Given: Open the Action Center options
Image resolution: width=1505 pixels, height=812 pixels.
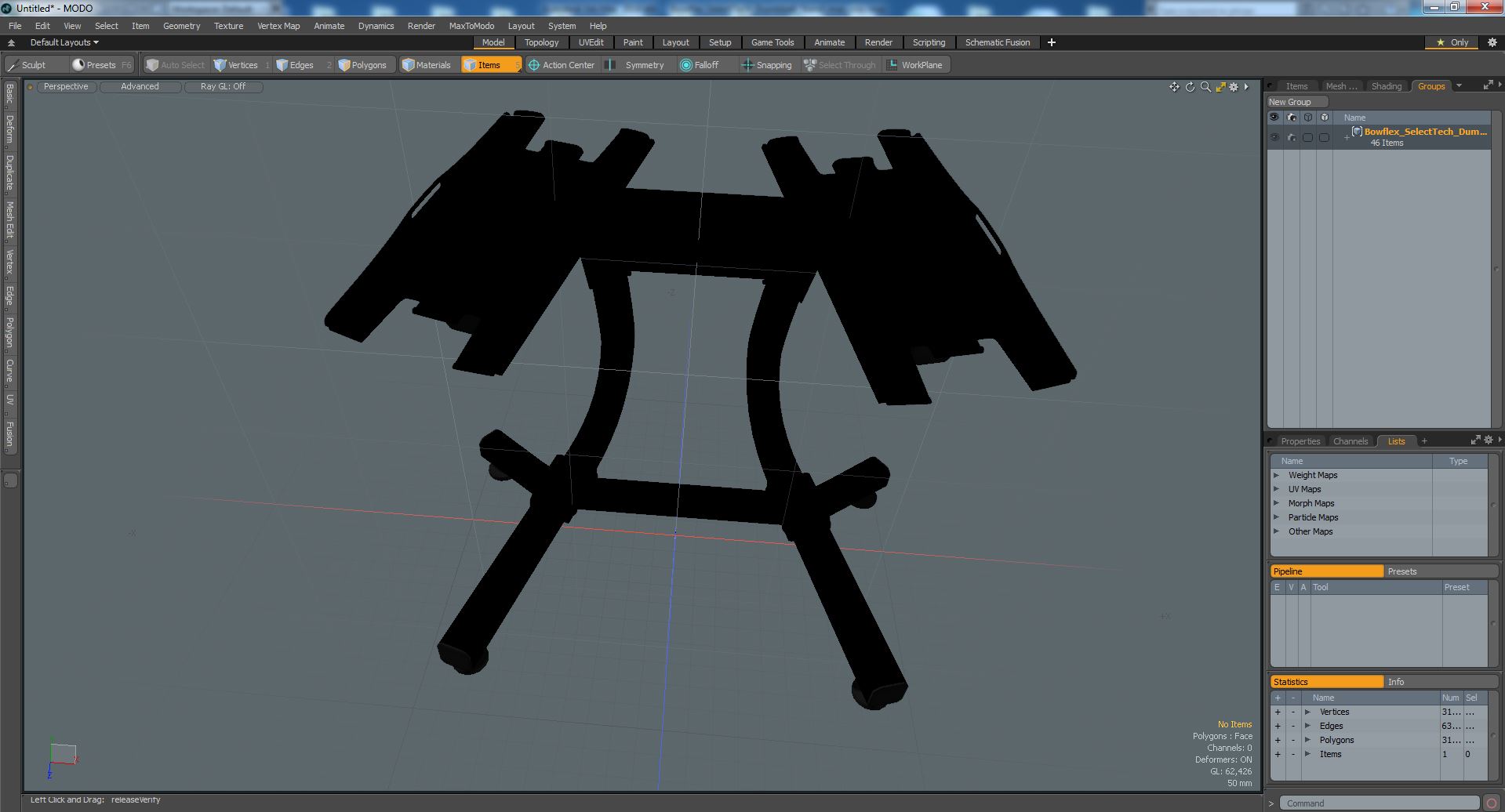Looking at the screenshot, I should [562, 65].
